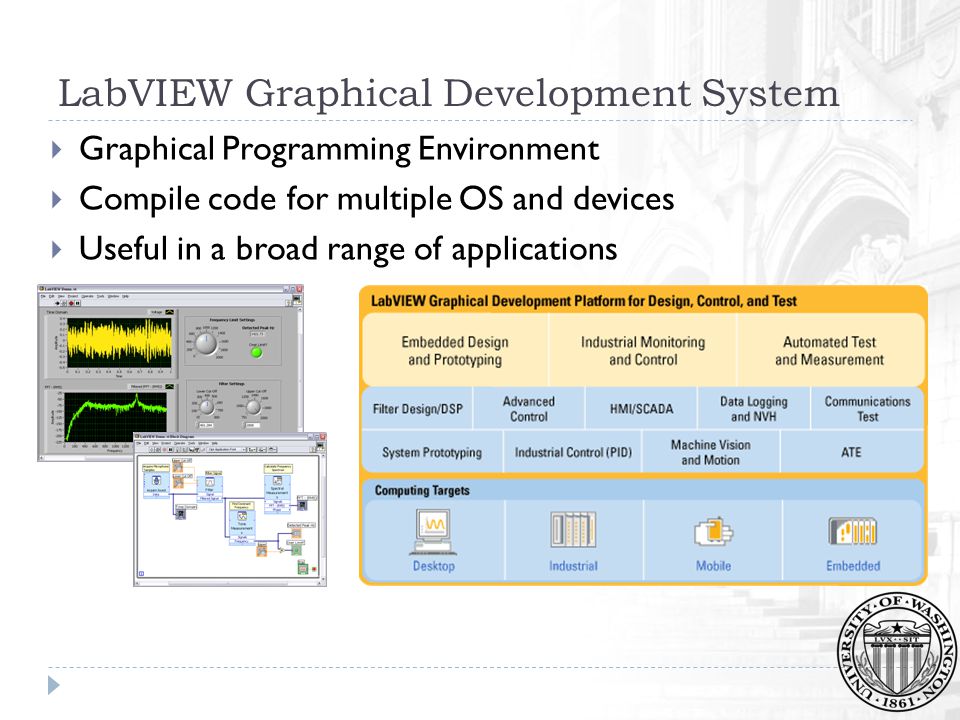Screen dimensions: 960x720
Task: Click the Embedded label under Computing Targets
Action: (853, 566)
